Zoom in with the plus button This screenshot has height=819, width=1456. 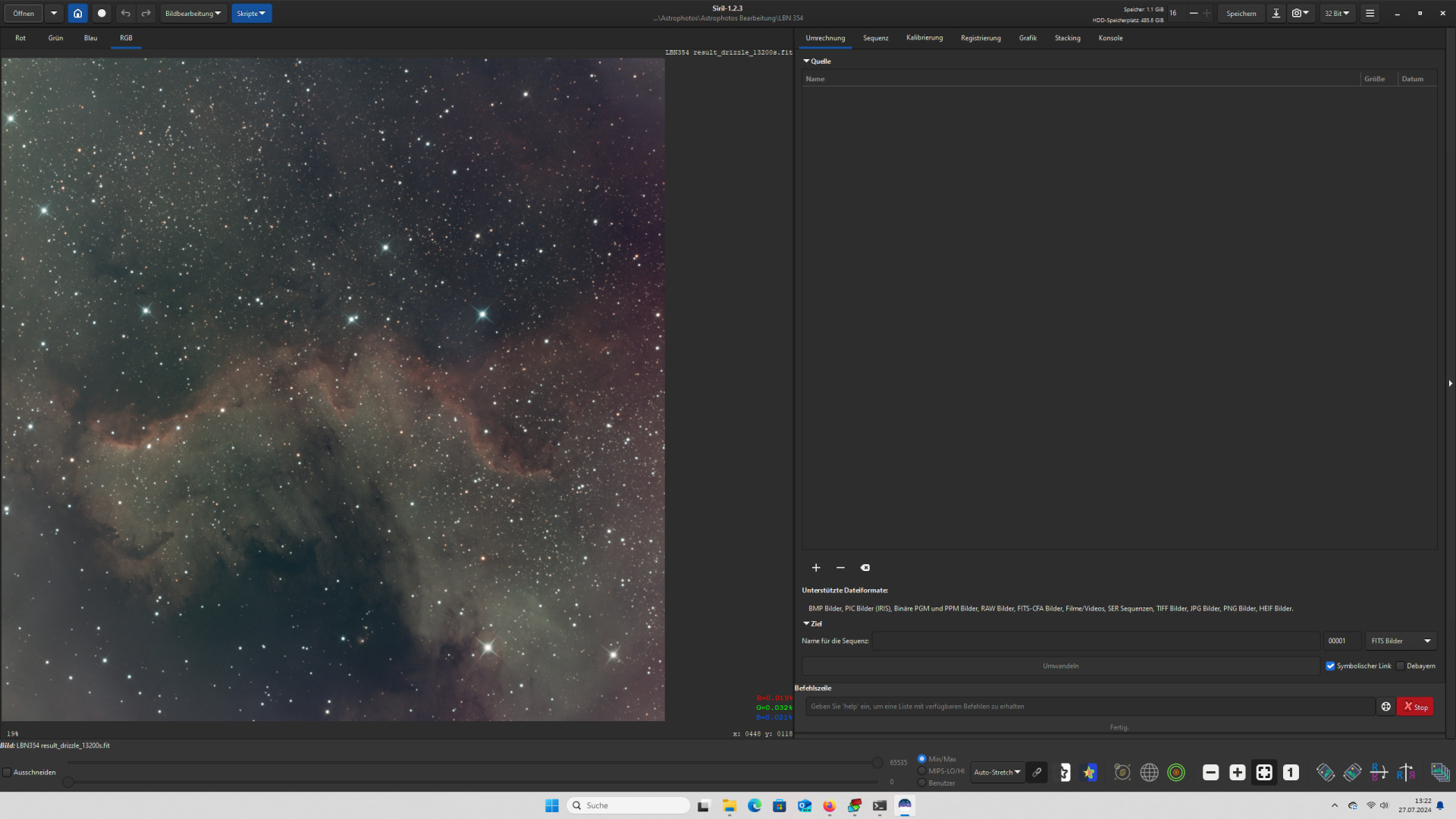(x=1238, y=772)
